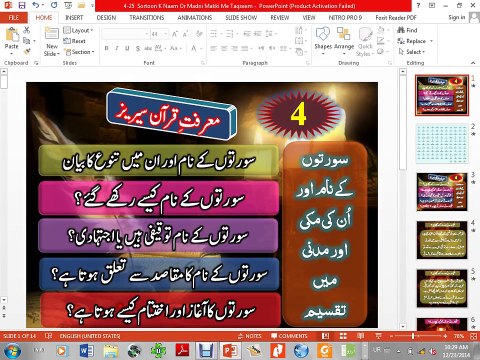Toggle Strikethrough formatting
This screenshot has height=360, width=480.
(148, 48)
